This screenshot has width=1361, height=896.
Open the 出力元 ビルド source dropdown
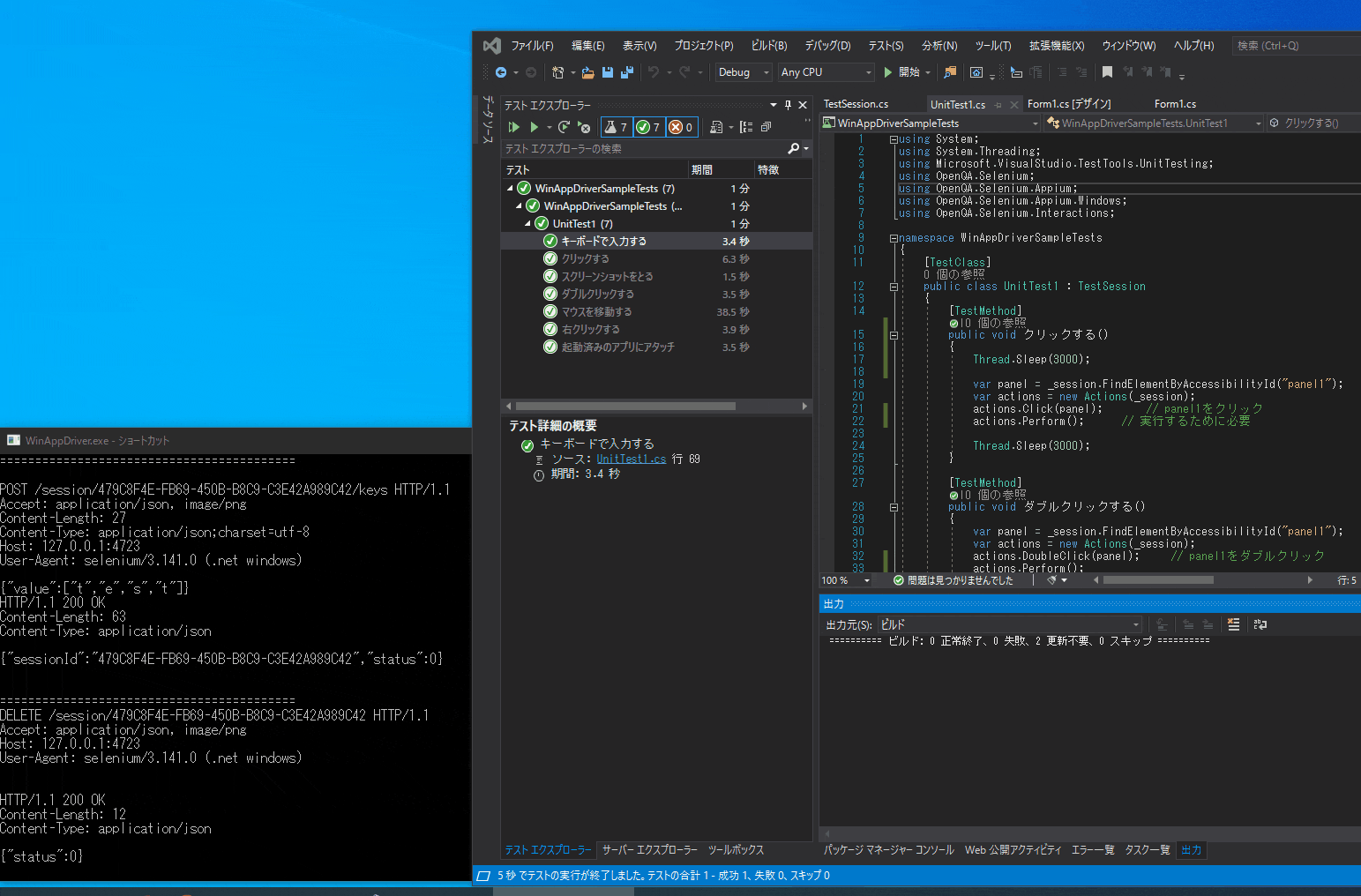(x=1010, y=624)
